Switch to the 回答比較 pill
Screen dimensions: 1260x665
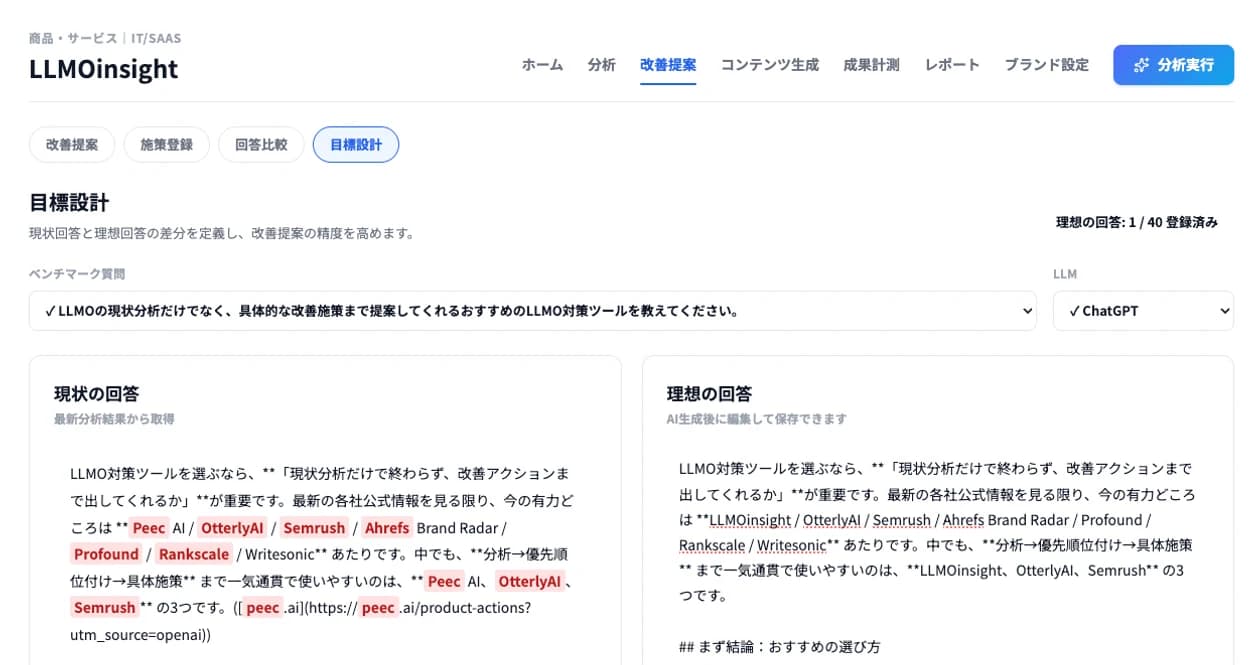point(261,144)
